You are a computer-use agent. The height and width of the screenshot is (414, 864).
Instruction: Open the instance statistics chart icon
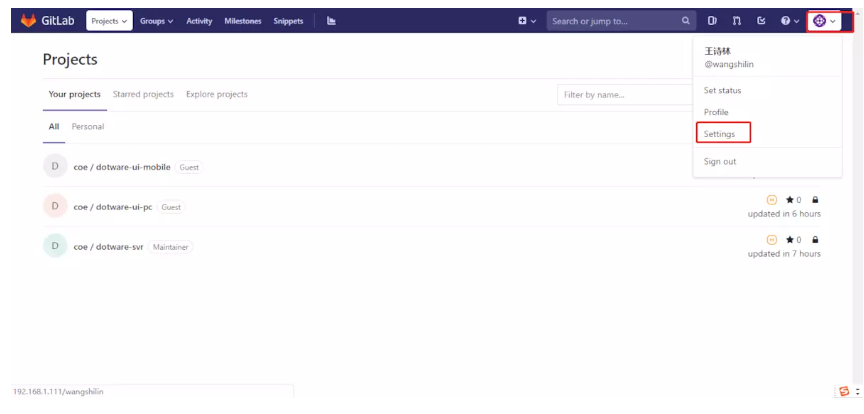tap(331, 20)
